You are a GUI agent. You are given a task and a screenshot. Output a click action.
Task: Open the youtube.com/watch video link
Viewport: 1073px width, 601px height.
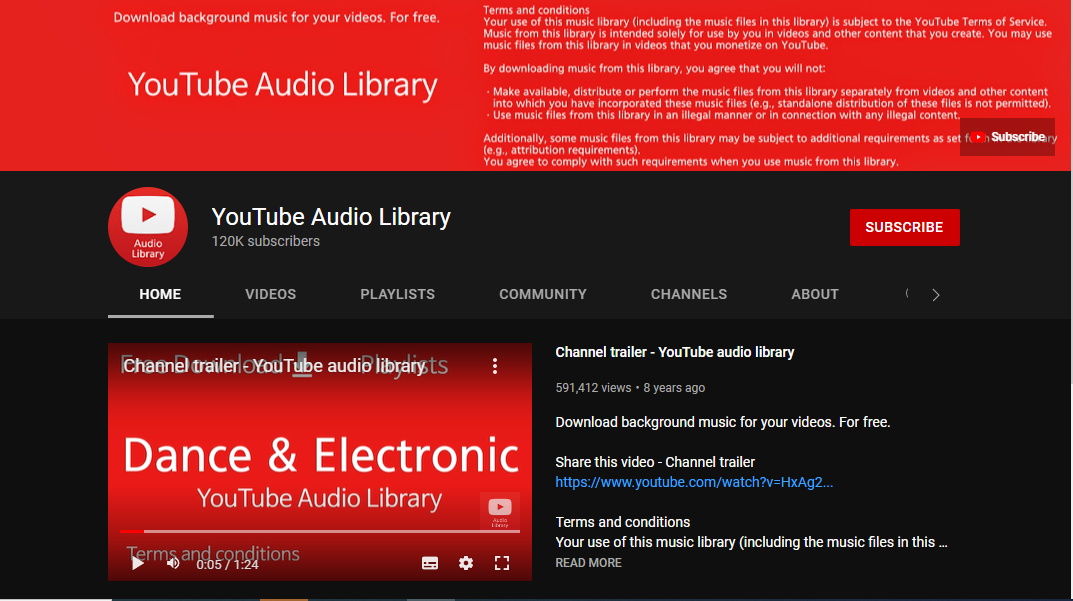(x=694, y=482)
